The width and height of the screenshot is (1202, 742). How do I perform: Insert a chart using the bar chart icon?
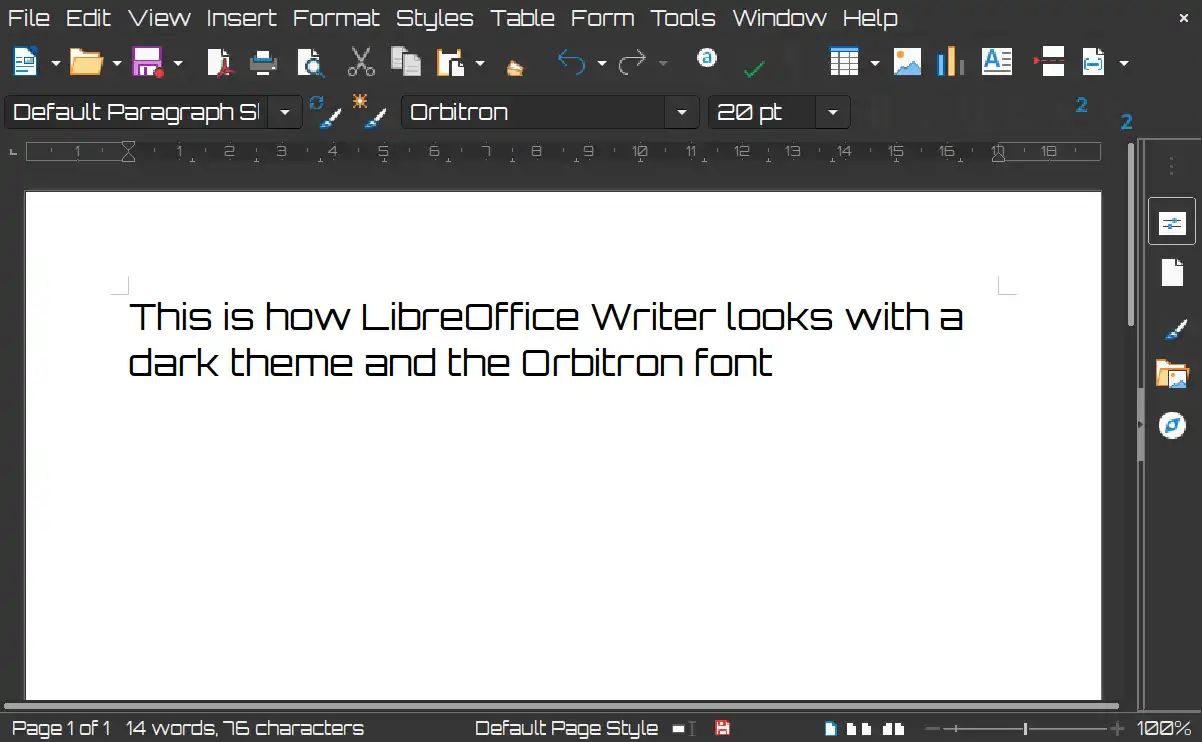[950, 62]
